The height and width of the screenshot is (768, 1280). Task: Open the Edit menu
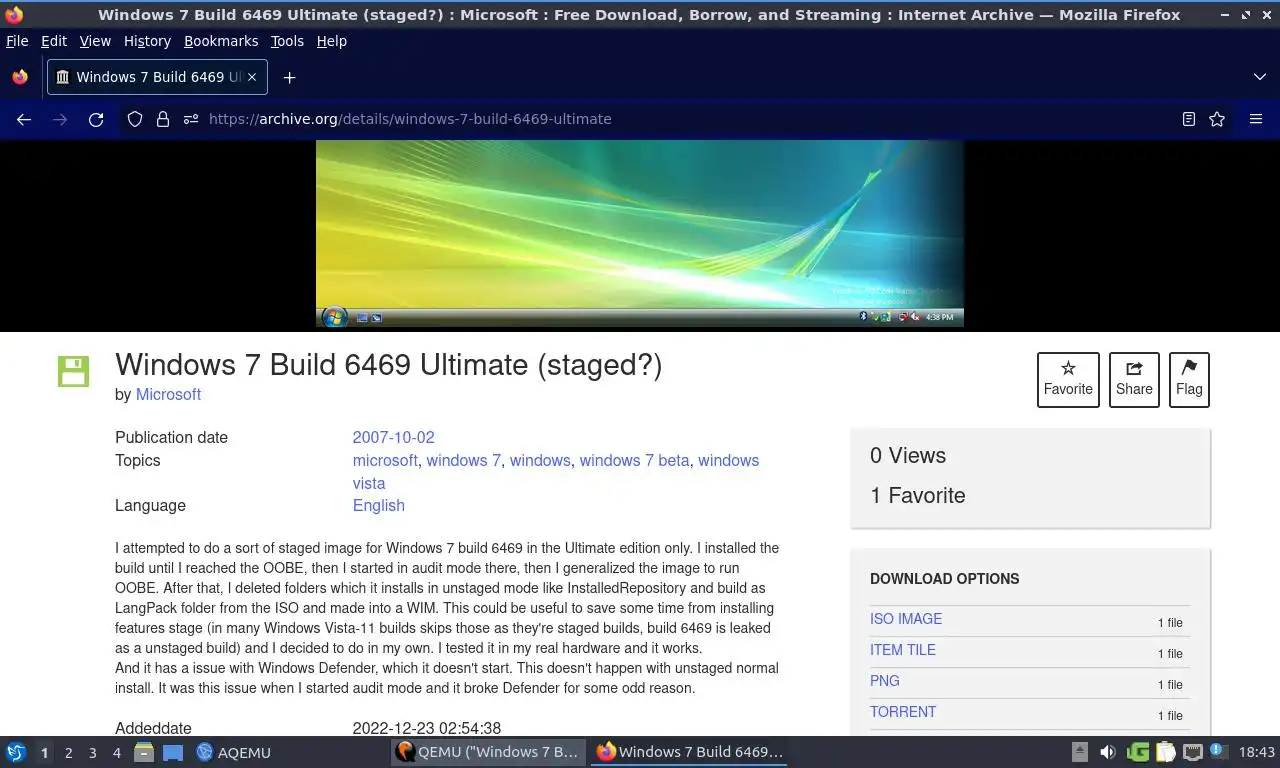tap(54, 41)
